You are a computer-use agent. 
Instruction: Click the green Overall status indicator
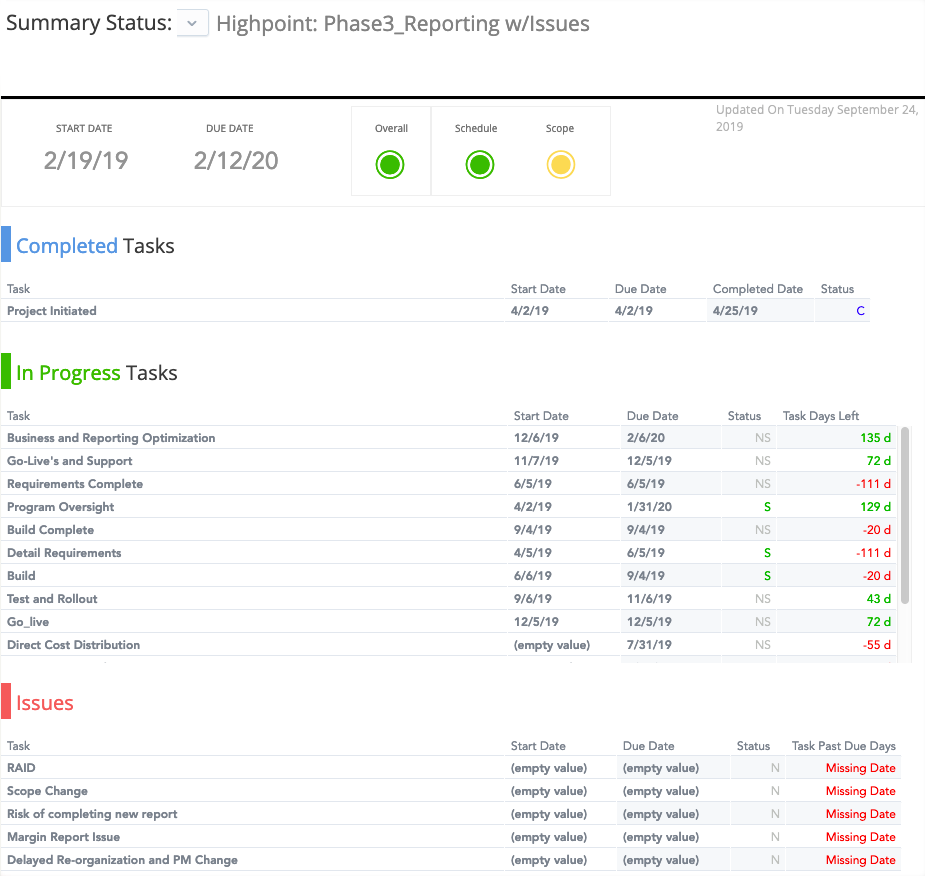point(390,164)
